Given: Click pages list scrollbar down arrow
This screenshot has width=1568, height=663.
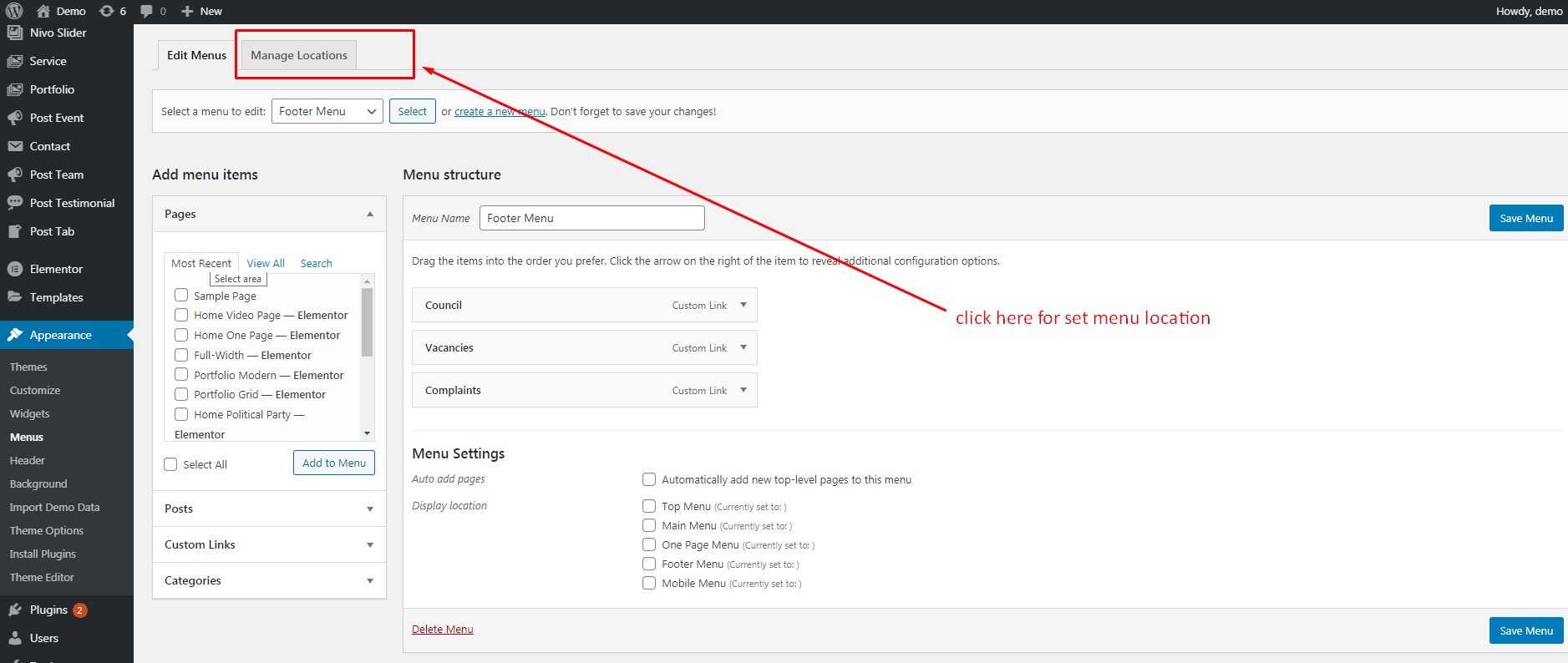Looking at the screenshot, I should coord(367,433).
